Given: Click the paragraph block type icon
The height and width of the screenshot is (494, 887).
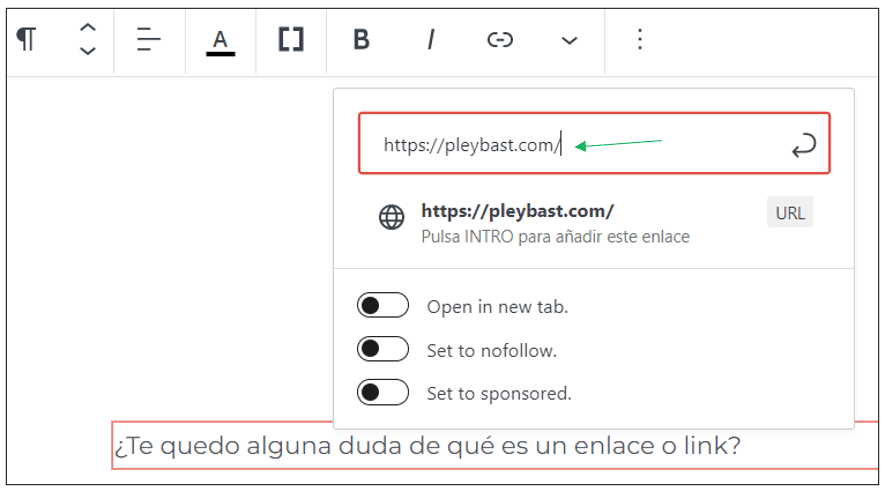Looking at the screenshot, I should pyautogui.click(x=26, y=40).
